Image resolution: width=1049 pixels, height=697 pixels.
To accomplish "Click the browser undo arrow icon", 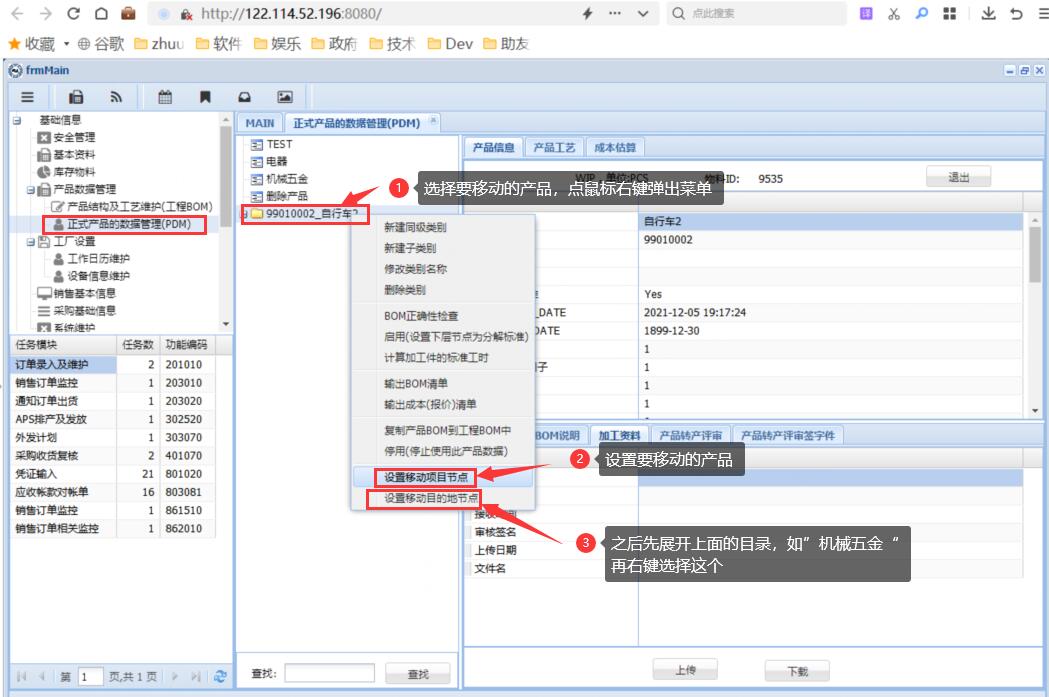I will click(x=1016, y=13).
